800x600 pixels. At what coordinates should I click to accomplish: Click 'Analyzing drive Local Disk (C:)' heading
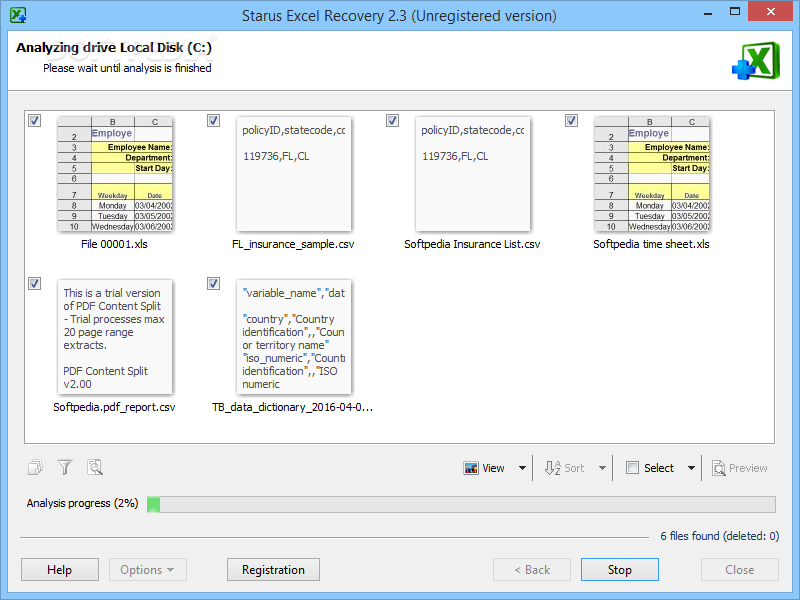click(114, 47)
